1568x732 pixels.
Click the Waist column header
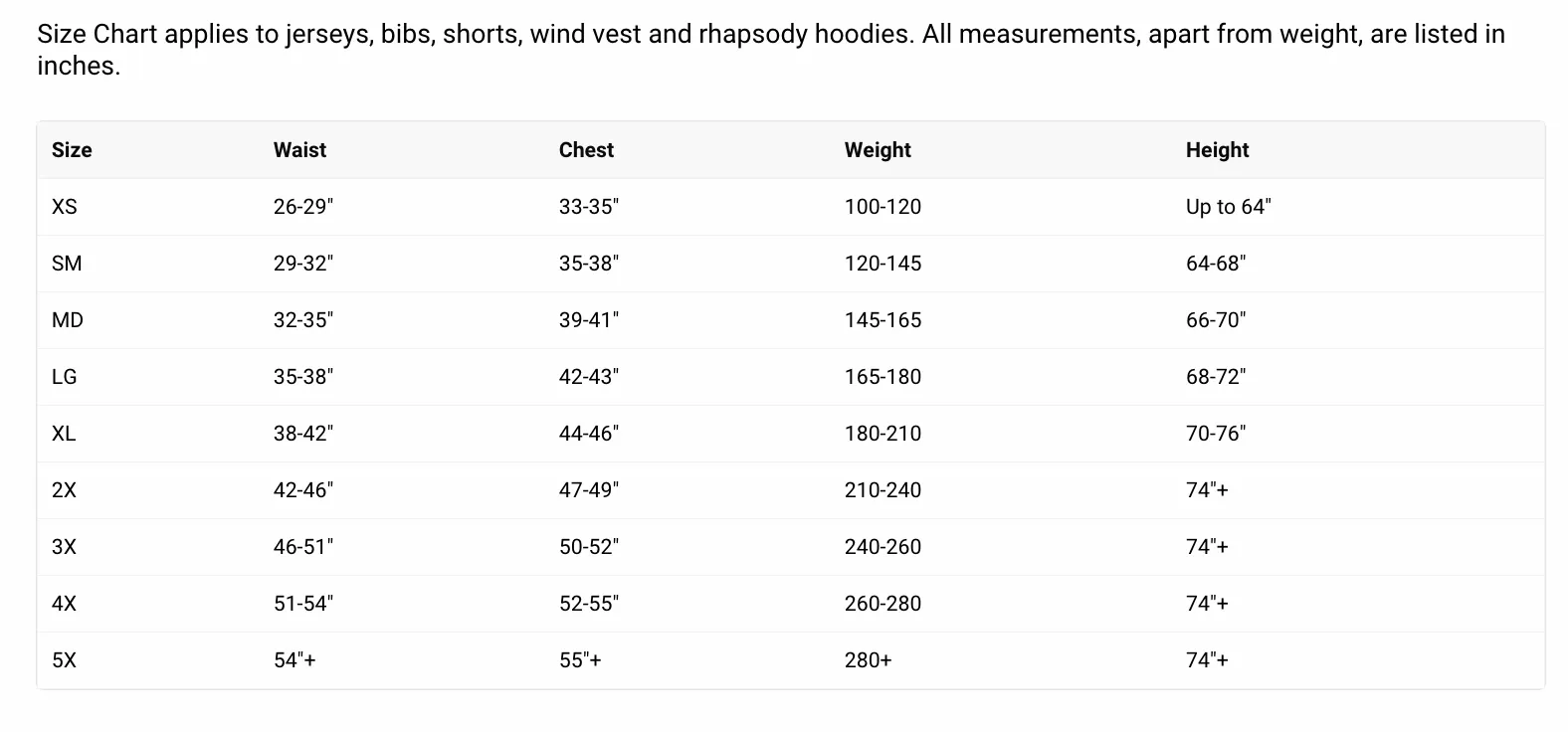pyautogui.click(x=299, y=150)
